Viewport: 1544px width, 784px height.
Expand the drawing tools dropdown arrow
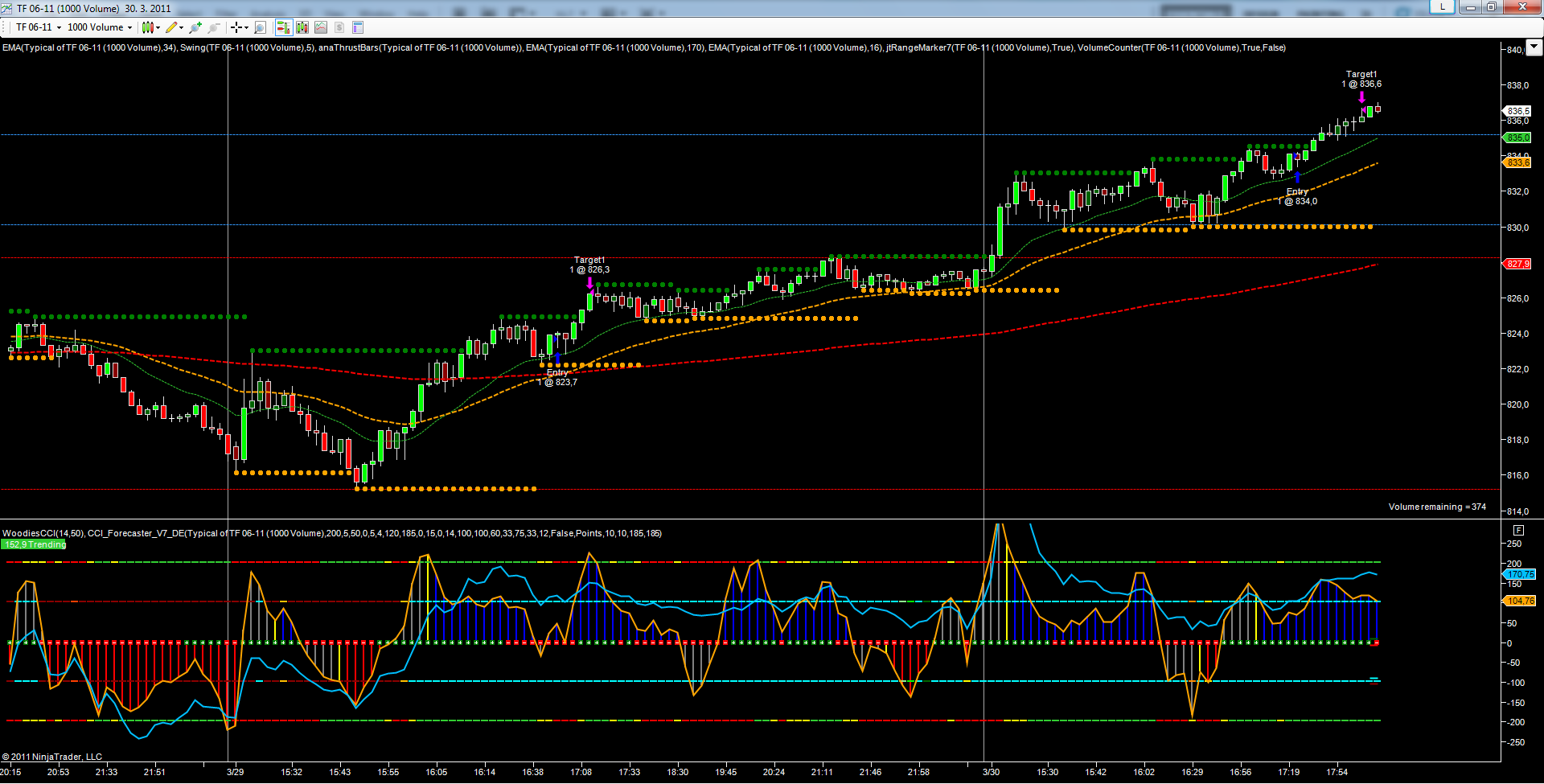point(182,27)
